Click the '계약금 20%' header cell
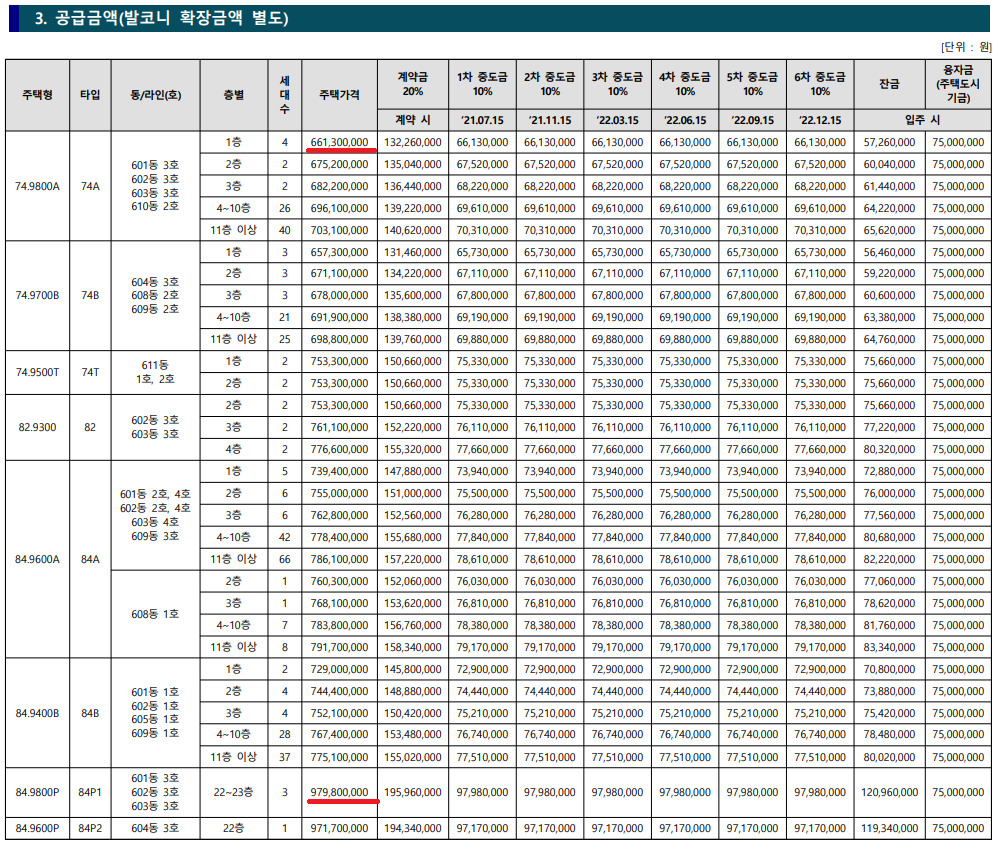 click(x=412, y=84)
